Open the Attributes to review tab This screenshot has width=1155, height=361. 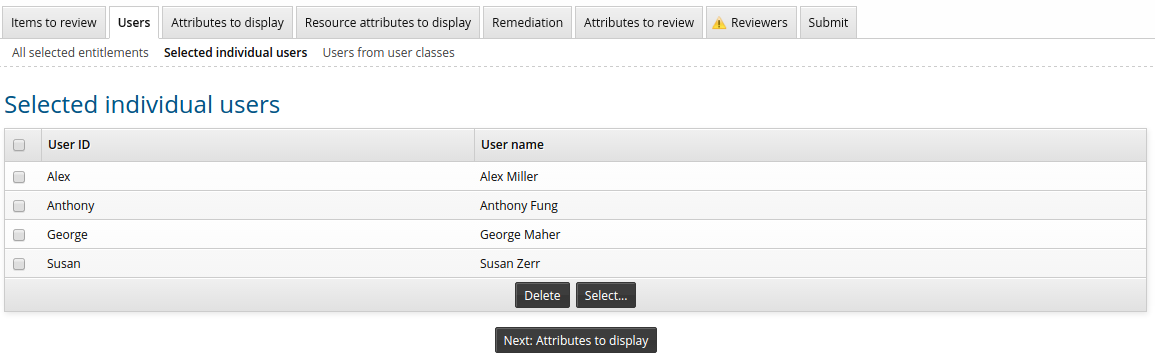(x=639, y=22)
